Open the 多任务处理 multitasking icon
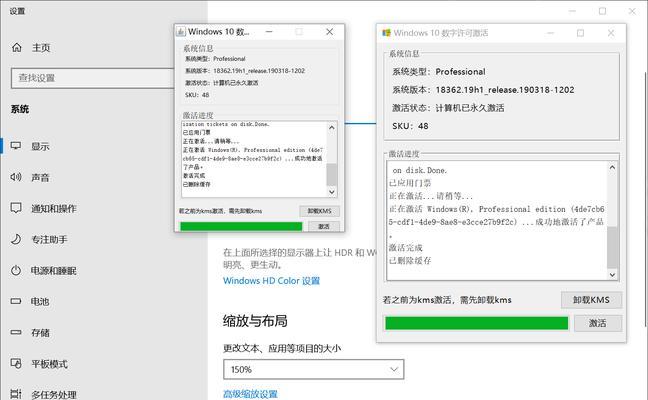Viewport: 648px width, 400px height. click(x=16, y=394)
